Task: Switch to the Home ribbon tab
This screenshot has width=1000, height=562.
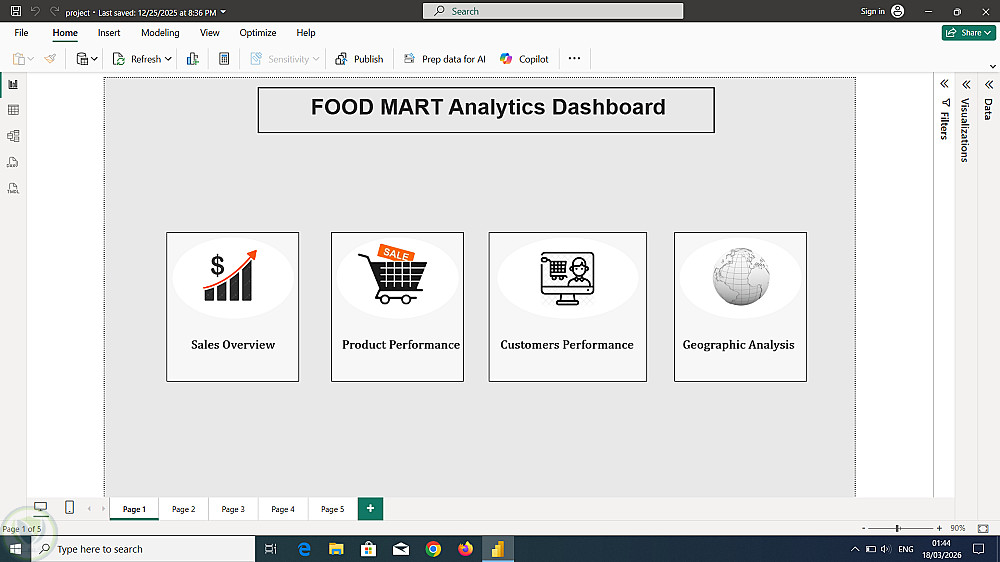Action: click(65, 33)
